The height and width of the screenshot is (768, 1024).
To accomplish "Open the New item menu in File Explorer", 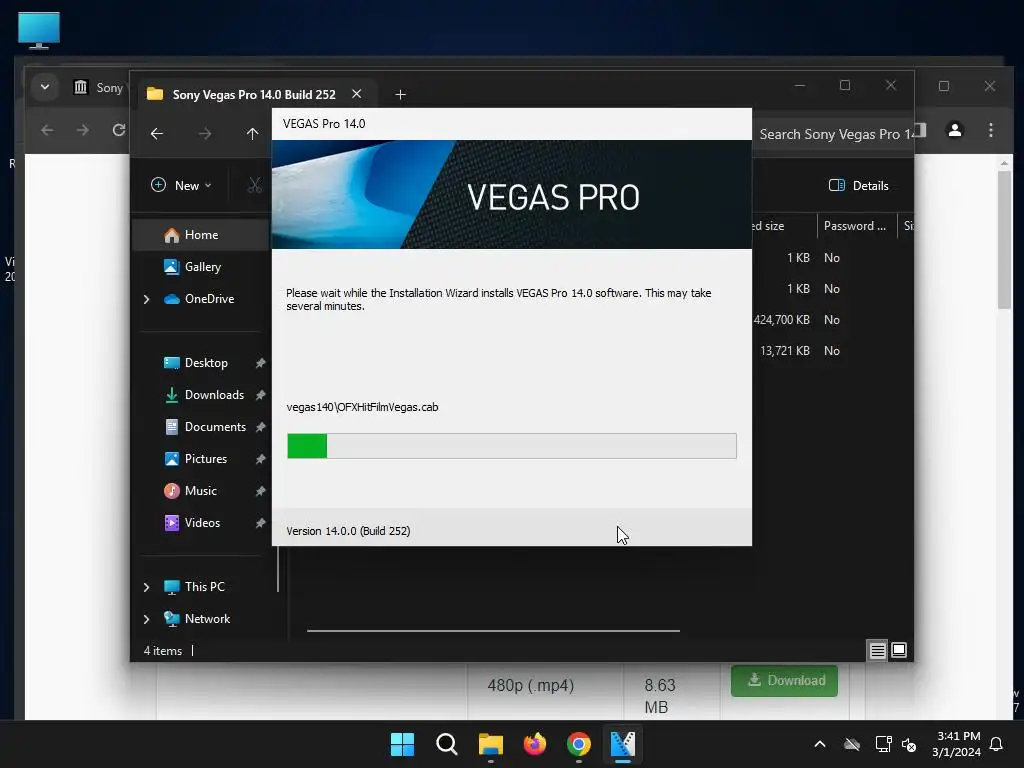I will pos(182,185).
